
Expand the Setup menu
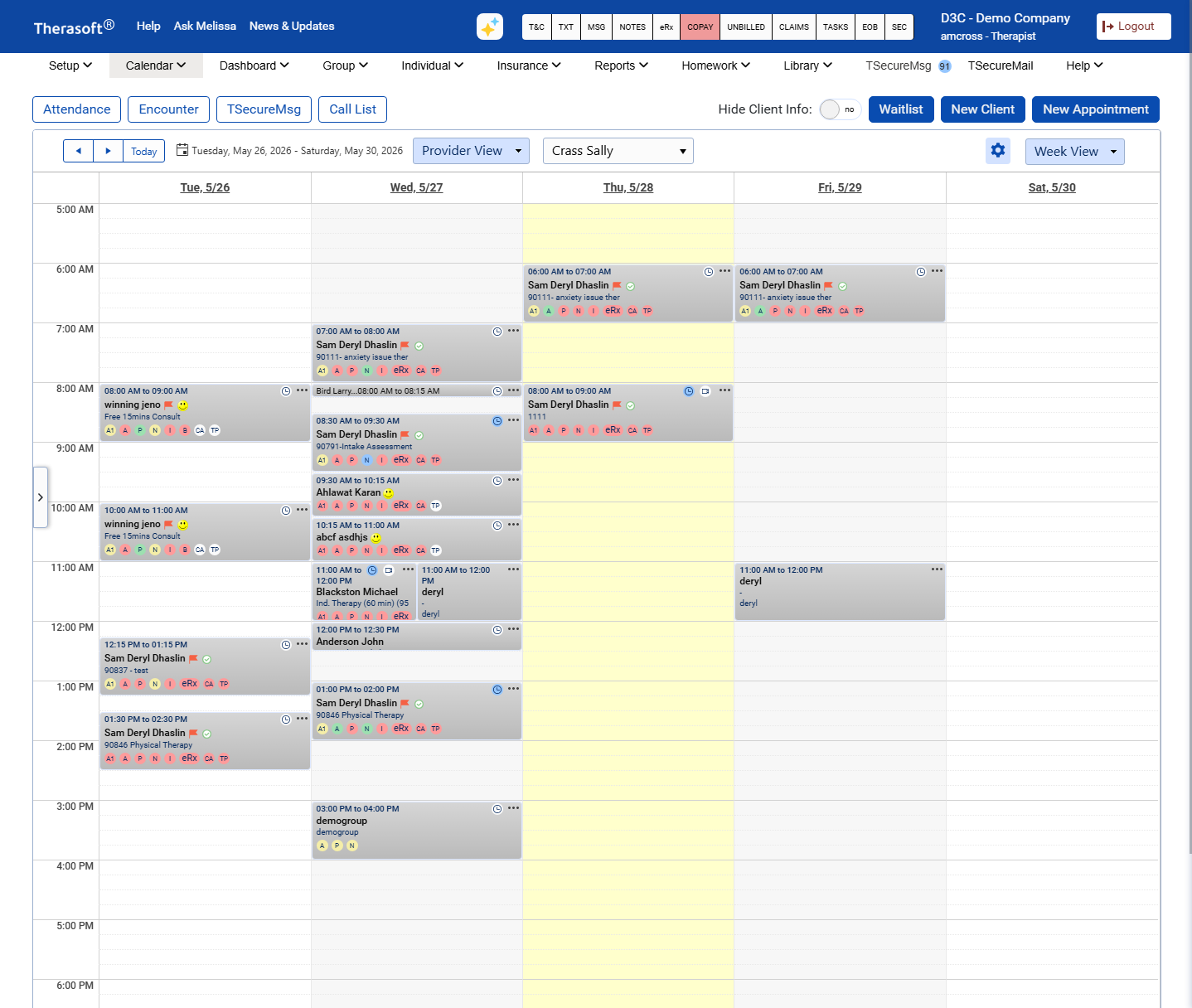point(70,65)
